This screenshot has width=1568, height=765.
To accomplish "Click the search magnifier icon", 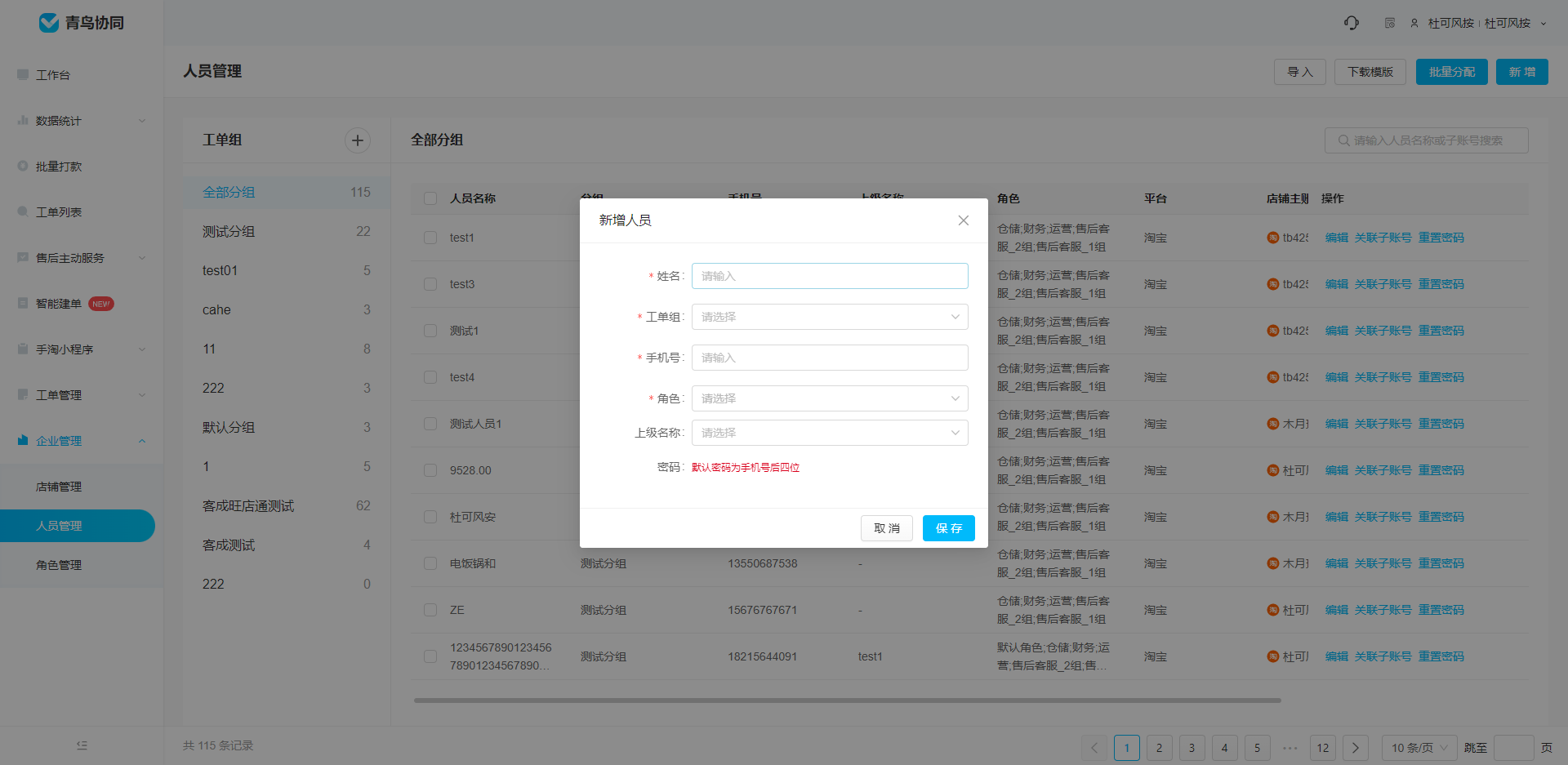I will coord(1343,140).
